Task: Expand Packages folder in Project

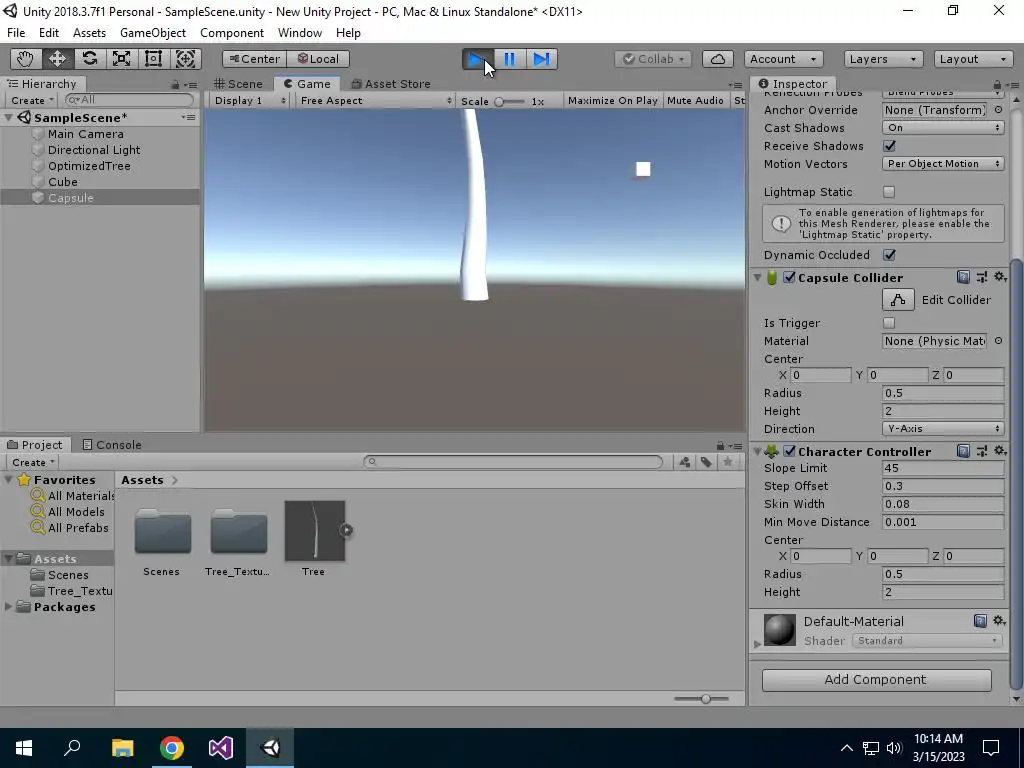Action: pyautogui.click(x=8, y=607)
